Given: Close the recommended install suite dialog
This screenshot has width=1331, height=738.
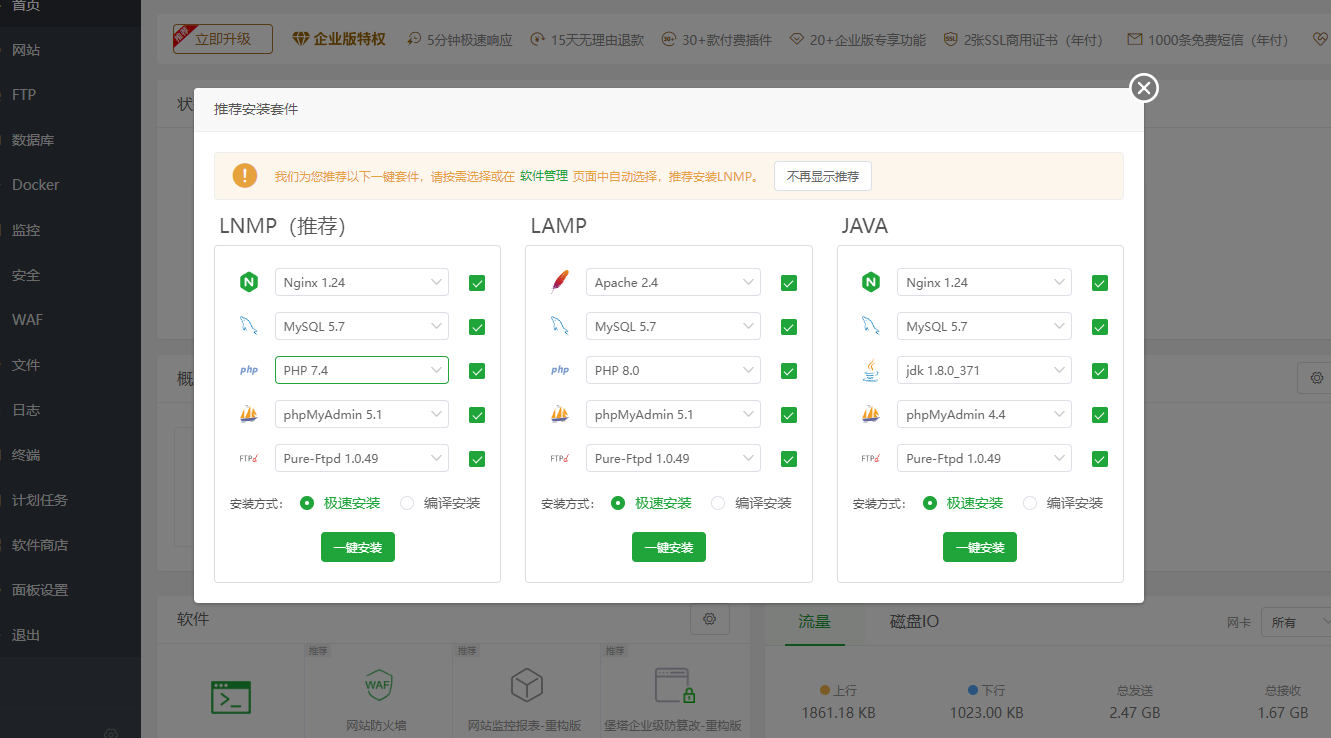Looking at the screenshot, I should [x=1144, y=88].
